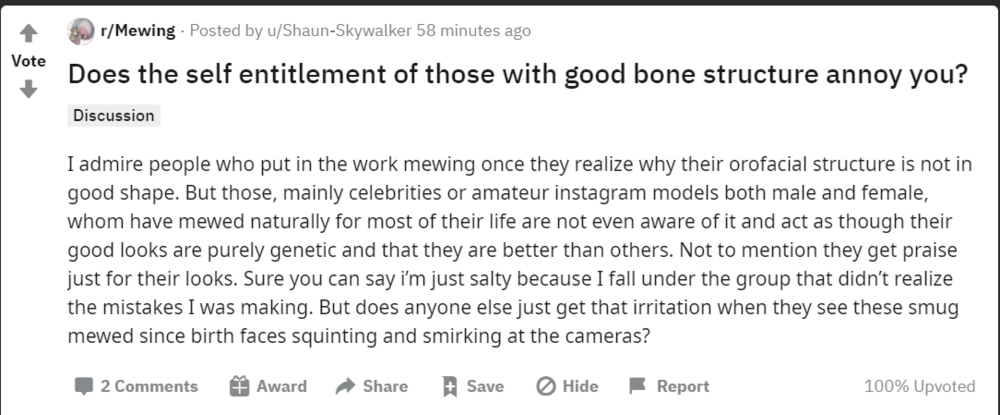This screenshot has height=415, width=1000.
Task: Click the comments speech bubble icon
Action: (84, 386)
